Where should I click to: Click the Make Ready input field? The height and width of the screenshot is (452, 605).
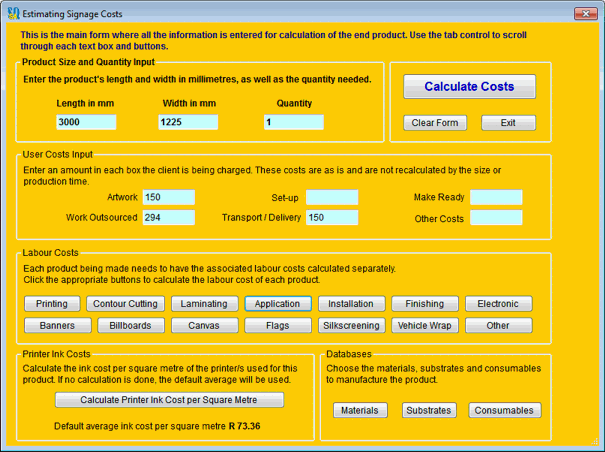[x=496, y=198]
